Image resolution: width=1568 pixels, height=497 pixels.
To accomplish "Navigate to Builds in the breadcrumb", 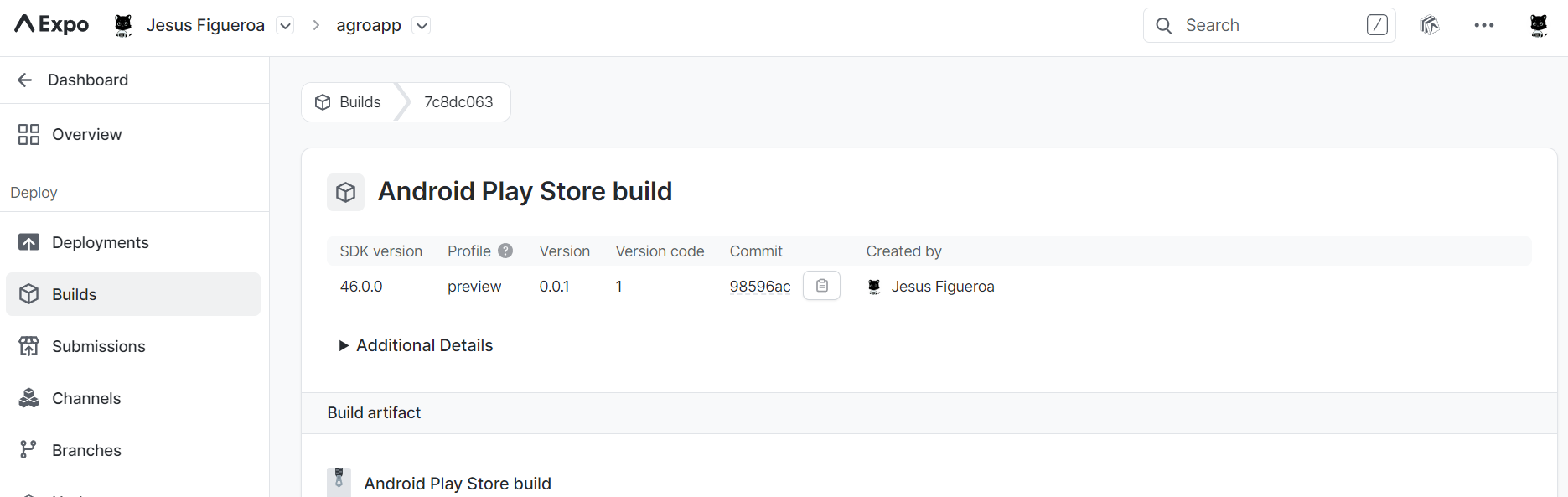I will click(x=360, y=102).
